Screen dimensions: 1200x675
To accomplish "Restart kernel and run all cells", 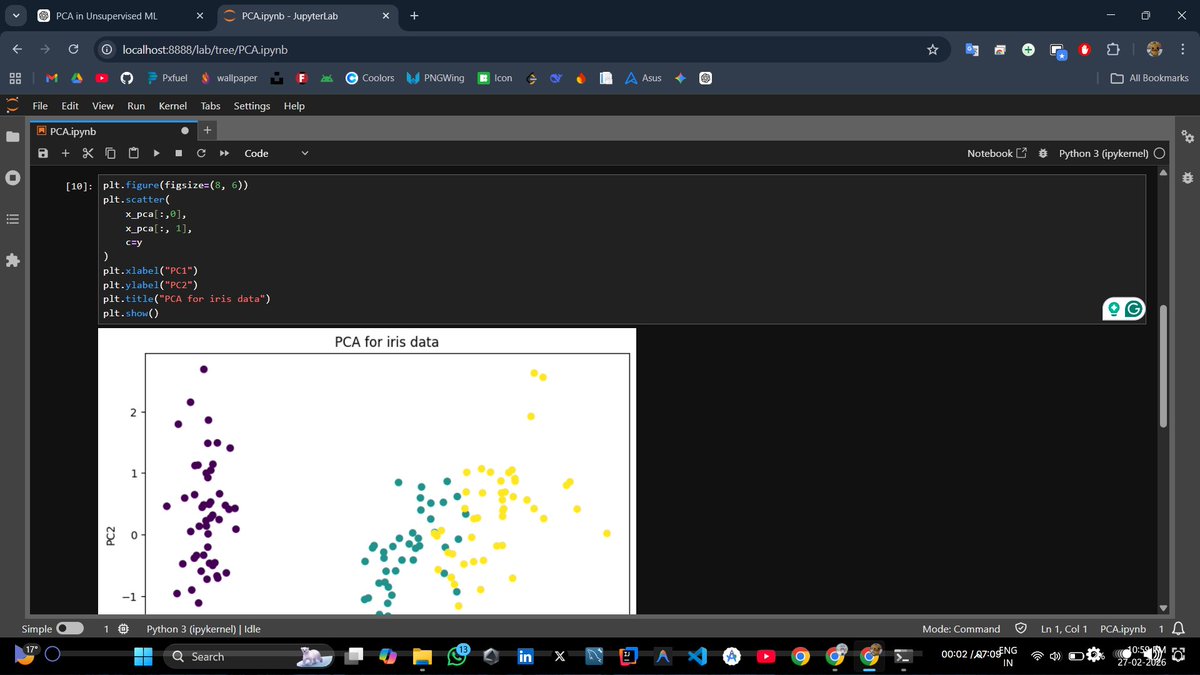I will (x=224, y=153).
